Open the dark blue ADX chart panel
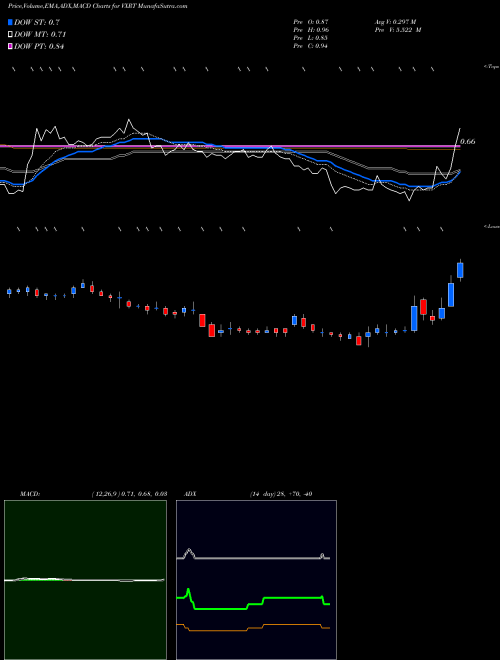Screen dimensions: 500x660 point(256,580)
